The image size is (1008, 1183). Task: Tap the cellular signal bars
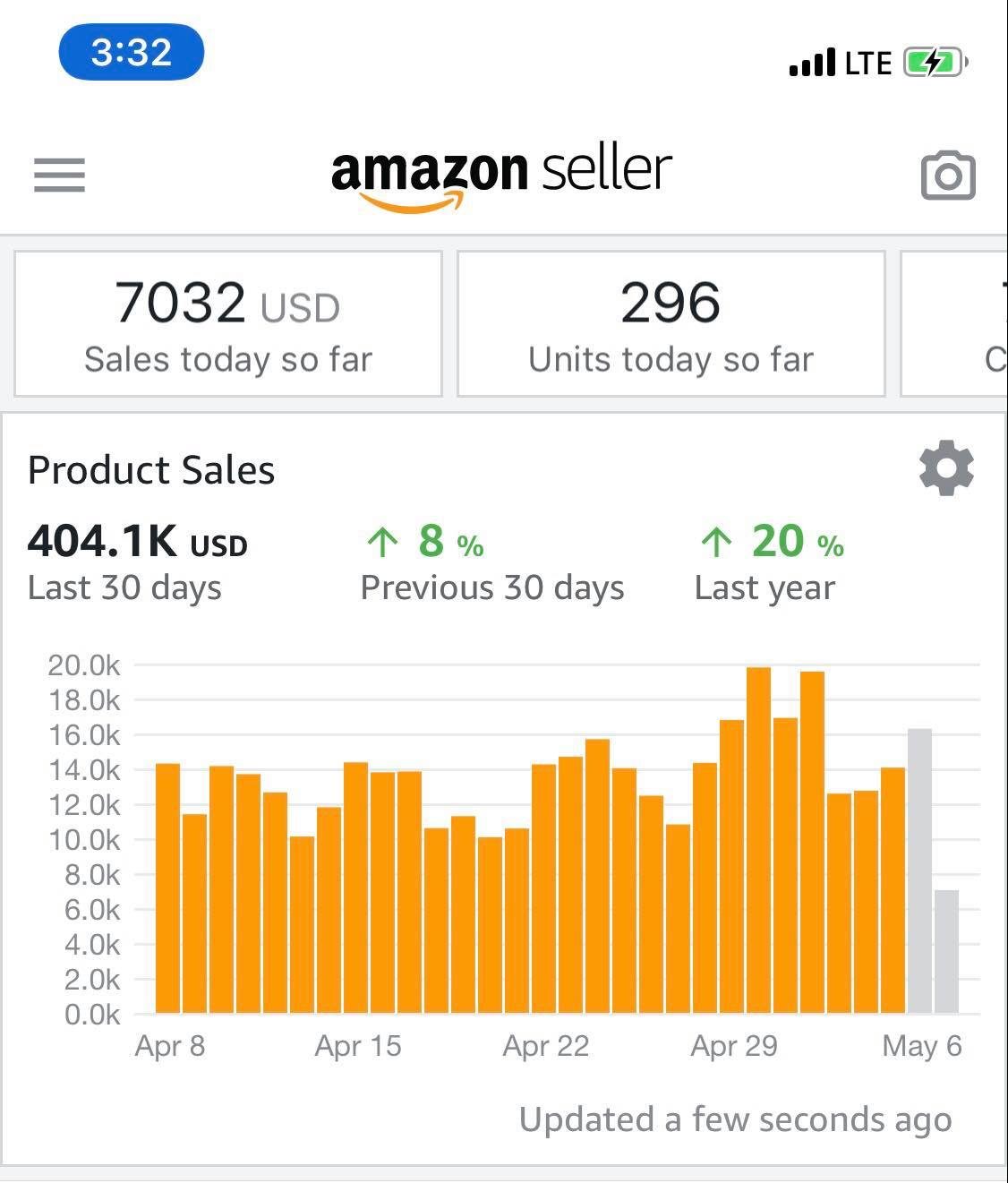[x=812, y=64]
